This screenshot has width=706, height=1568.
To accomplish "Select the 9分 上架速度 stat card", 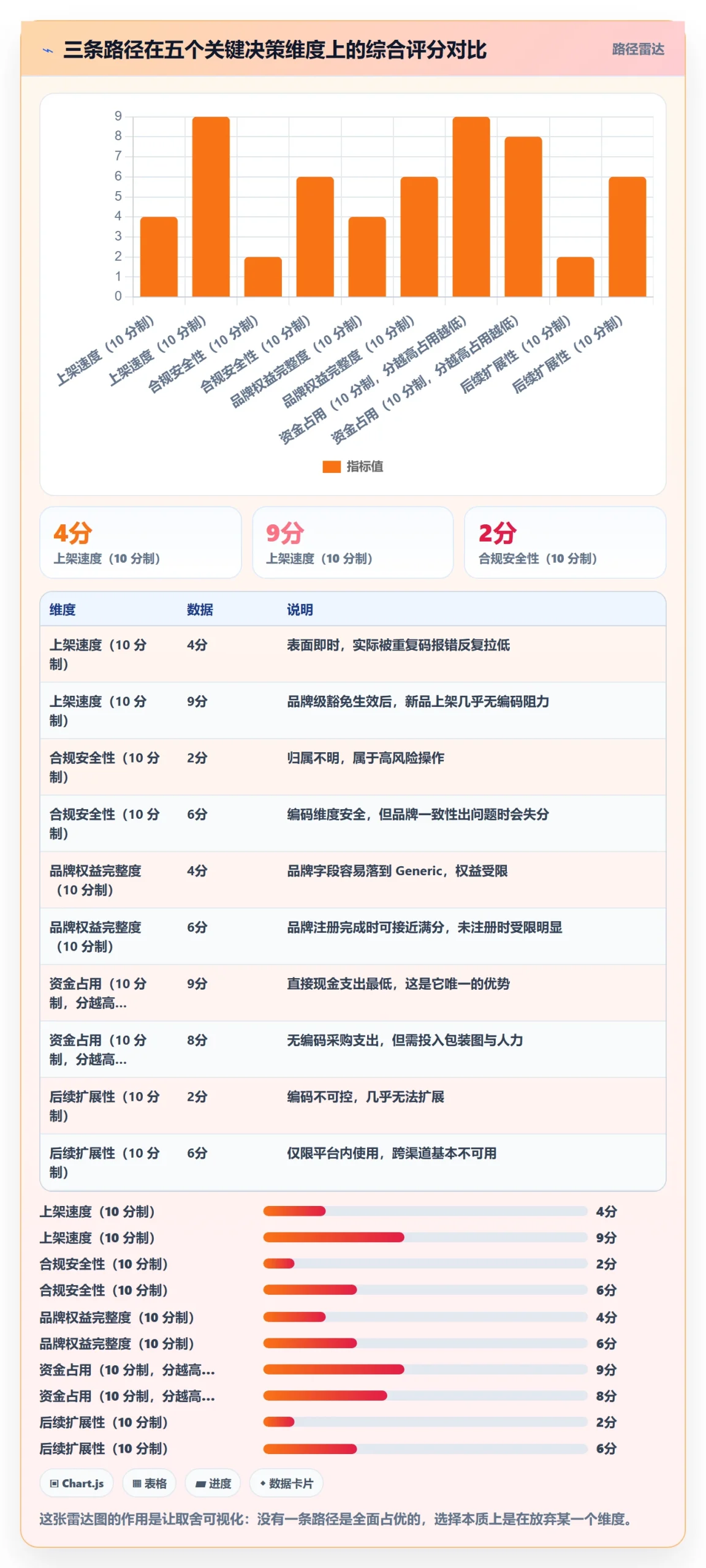I will [x=353, y=542].
